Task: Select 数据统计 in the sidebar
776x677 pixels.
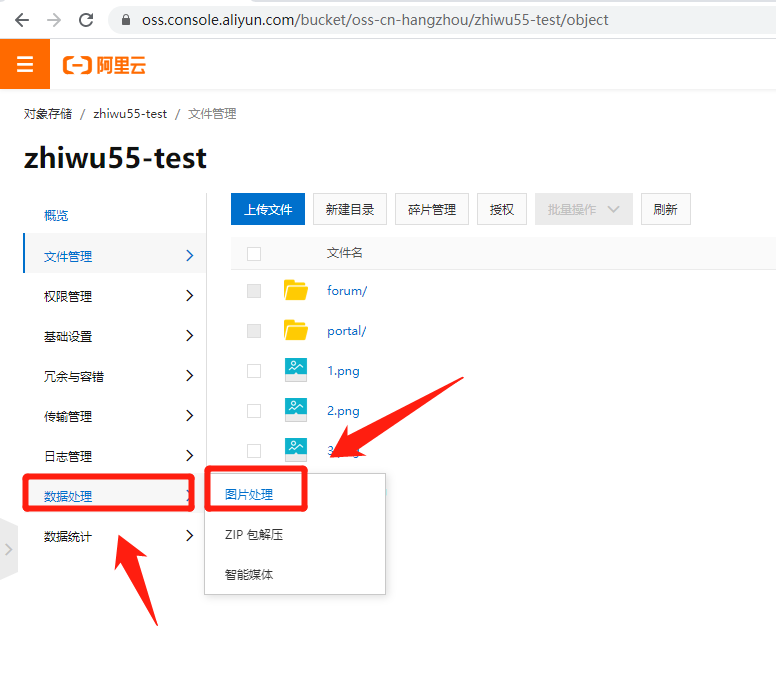Action: pyautogui.click(x=68, y=536)
